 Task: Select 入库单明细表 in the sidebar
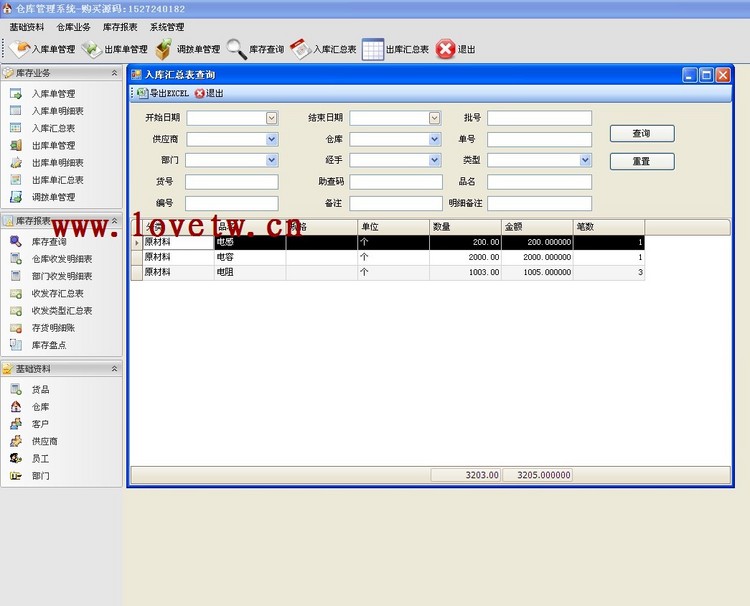click(x=57, y=111)
